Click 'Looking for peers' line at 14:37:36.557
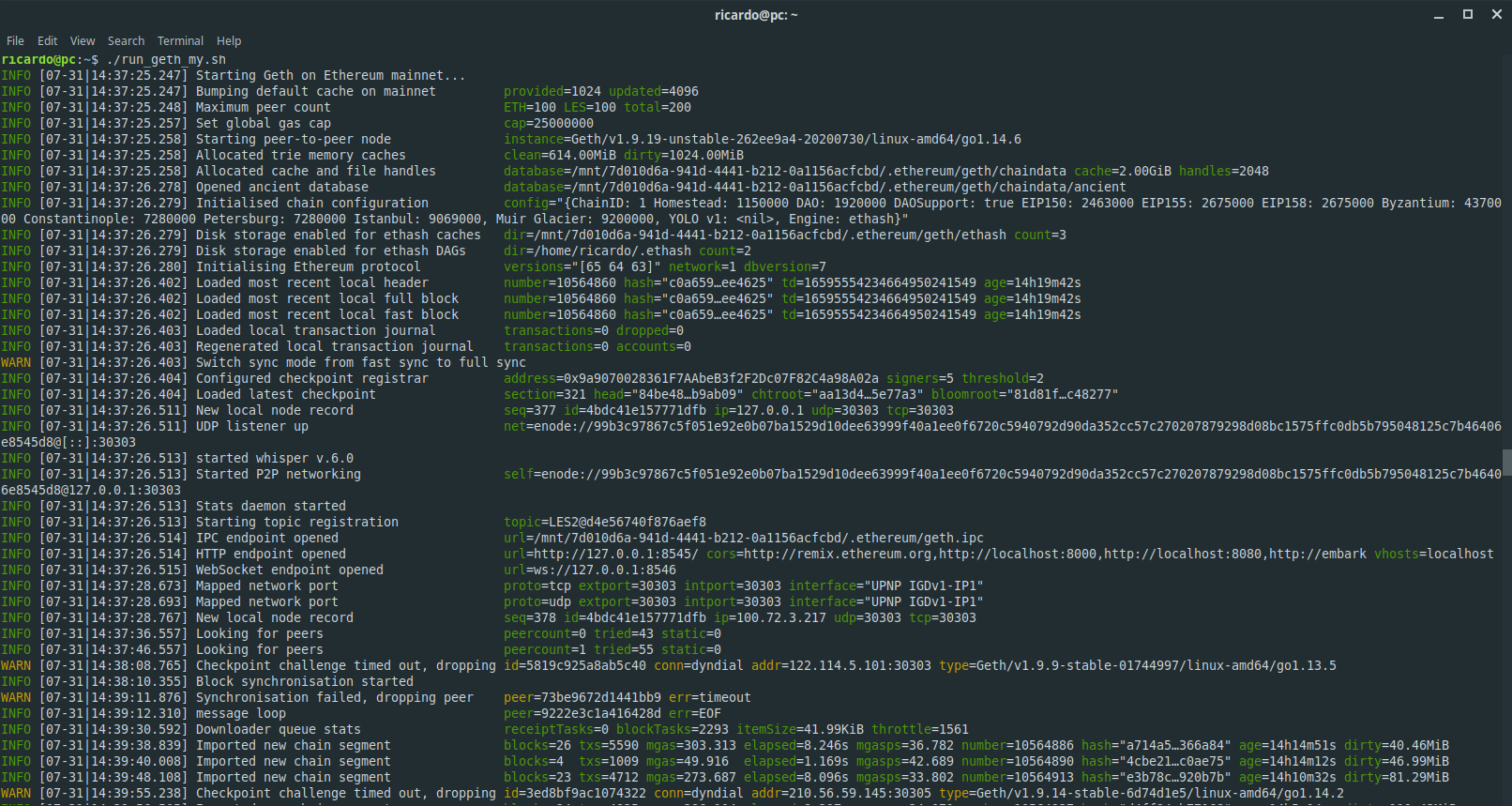 click(x=260, y=633)
